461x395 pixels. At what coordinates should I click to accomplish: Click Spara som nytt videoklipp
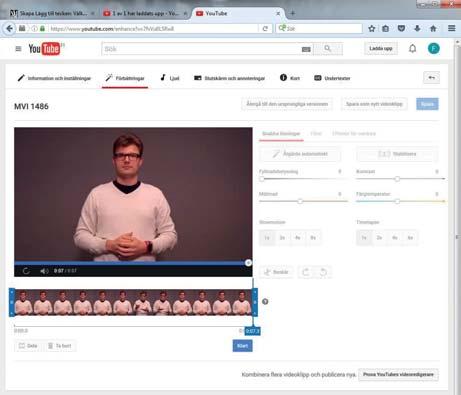tap(374, 104)
